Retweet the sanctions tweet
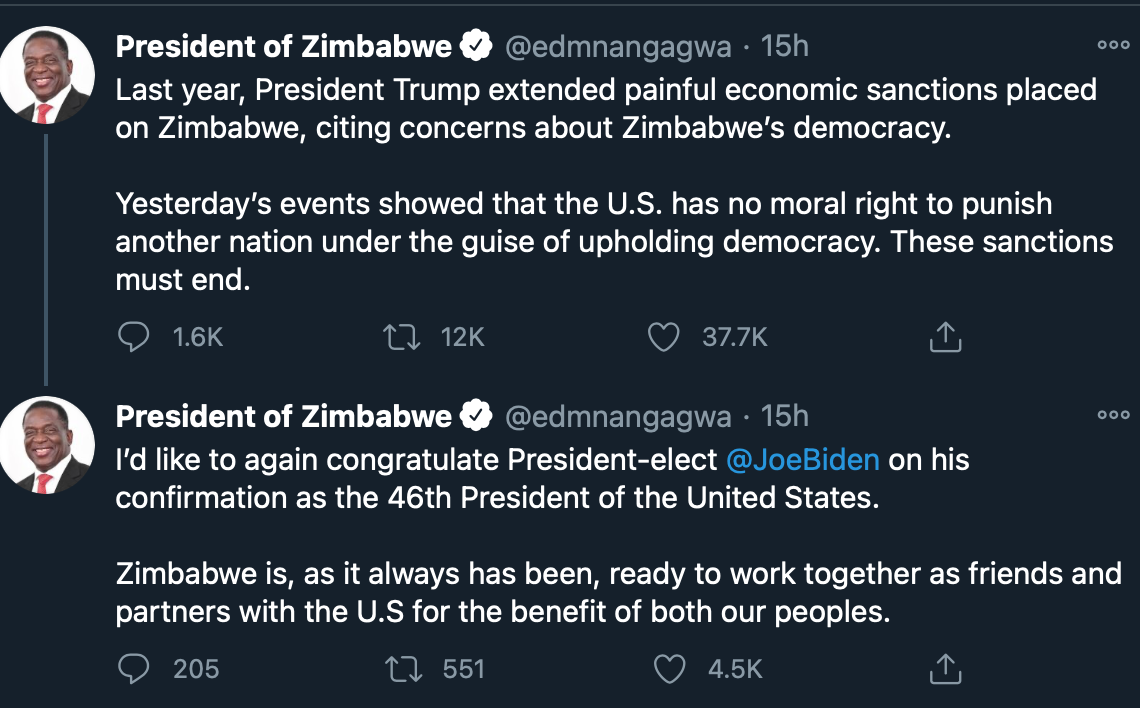This screenshot has width=1140, height=708. [400, 338]
